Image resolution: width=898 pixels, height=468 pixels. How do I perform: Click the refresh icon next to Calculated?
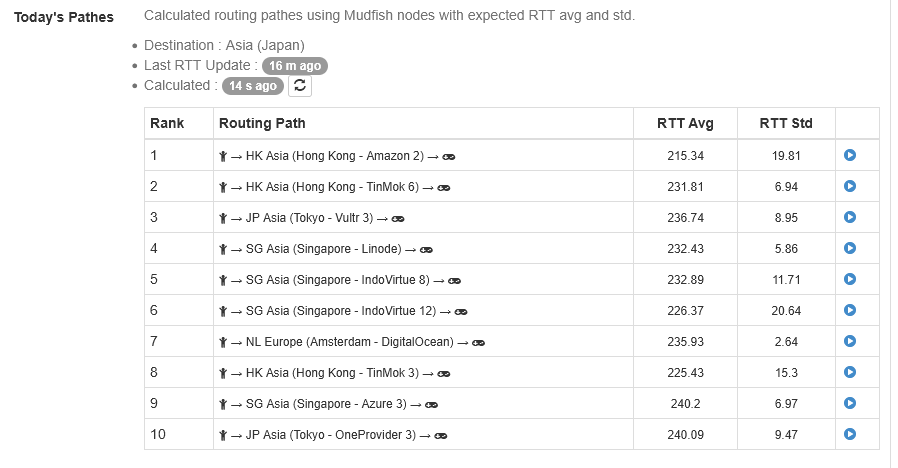(x=300, y=86)
